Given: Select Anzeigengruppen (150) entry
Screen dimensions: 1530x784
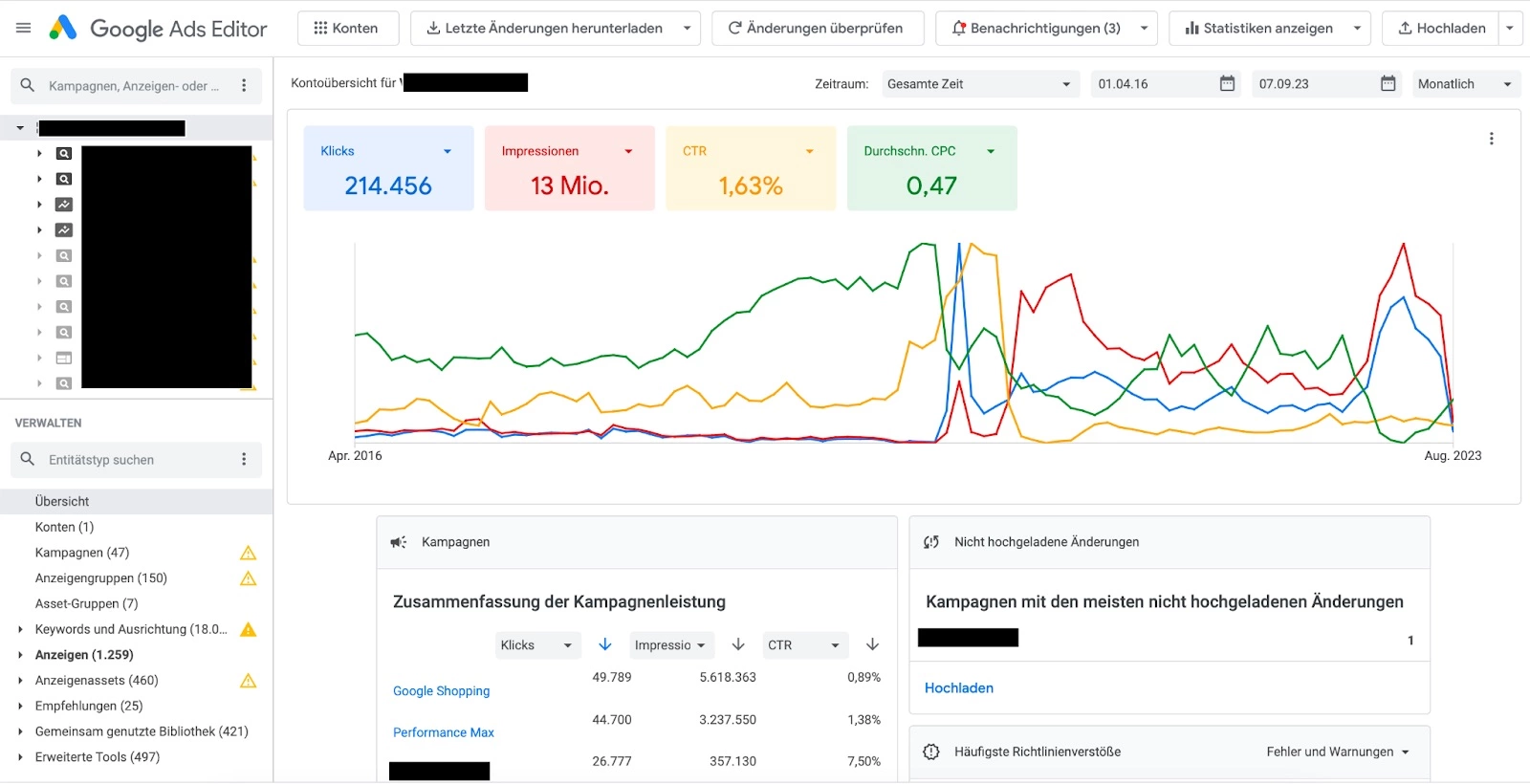Looking at the screenshot, I should click(101, 578).
